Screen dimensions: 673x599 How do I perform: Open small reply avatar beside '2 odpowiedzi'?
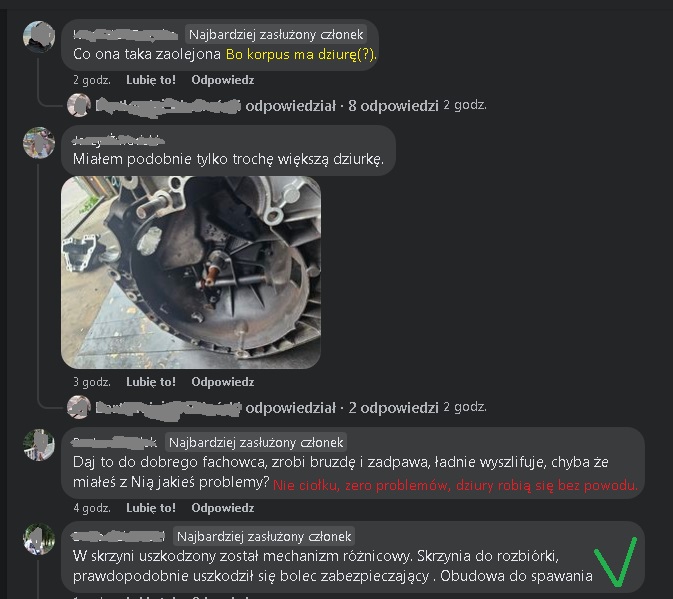[79, 407]
